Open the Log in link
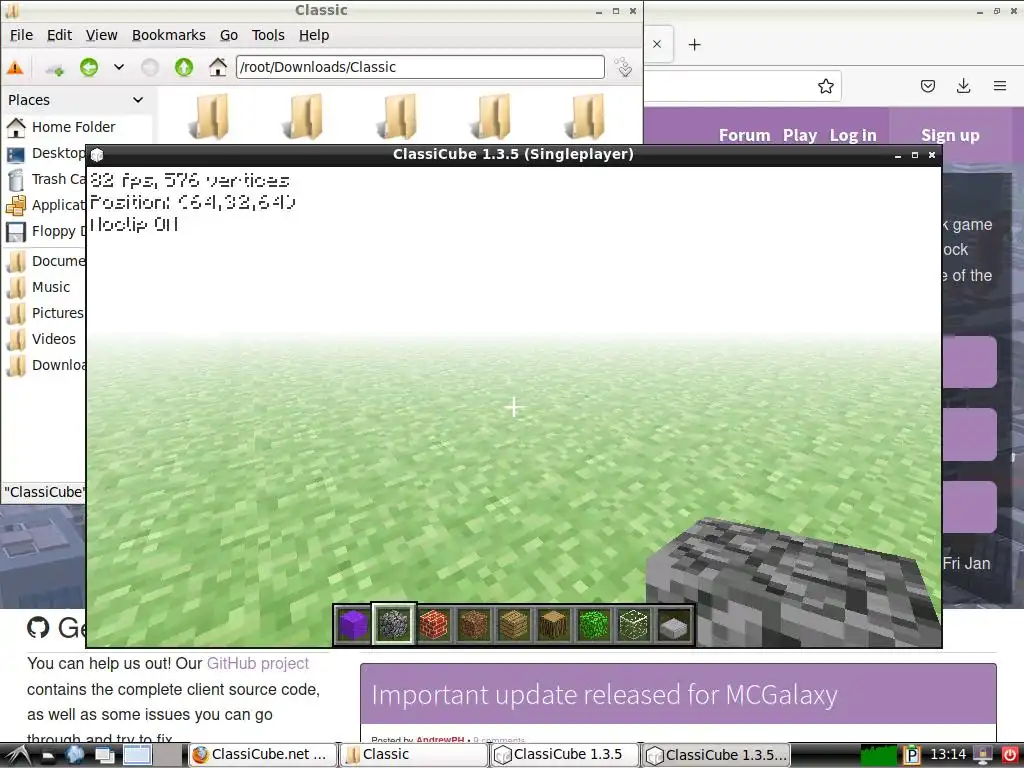1024x768 pixels. click(853, 135)
